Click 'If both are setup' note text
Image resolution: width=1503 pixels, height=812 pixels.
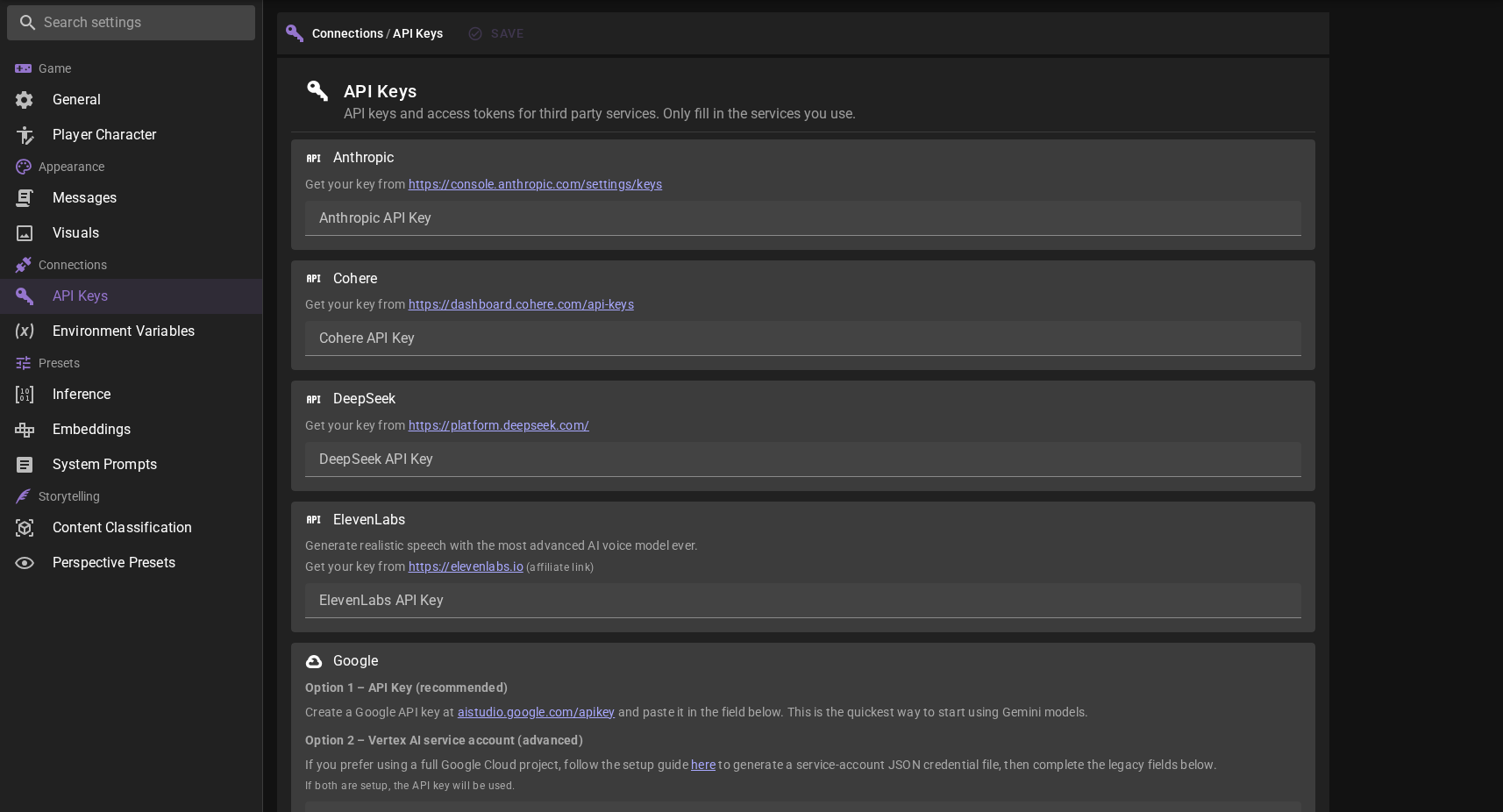pyautogui.click(x=410, y=786)
